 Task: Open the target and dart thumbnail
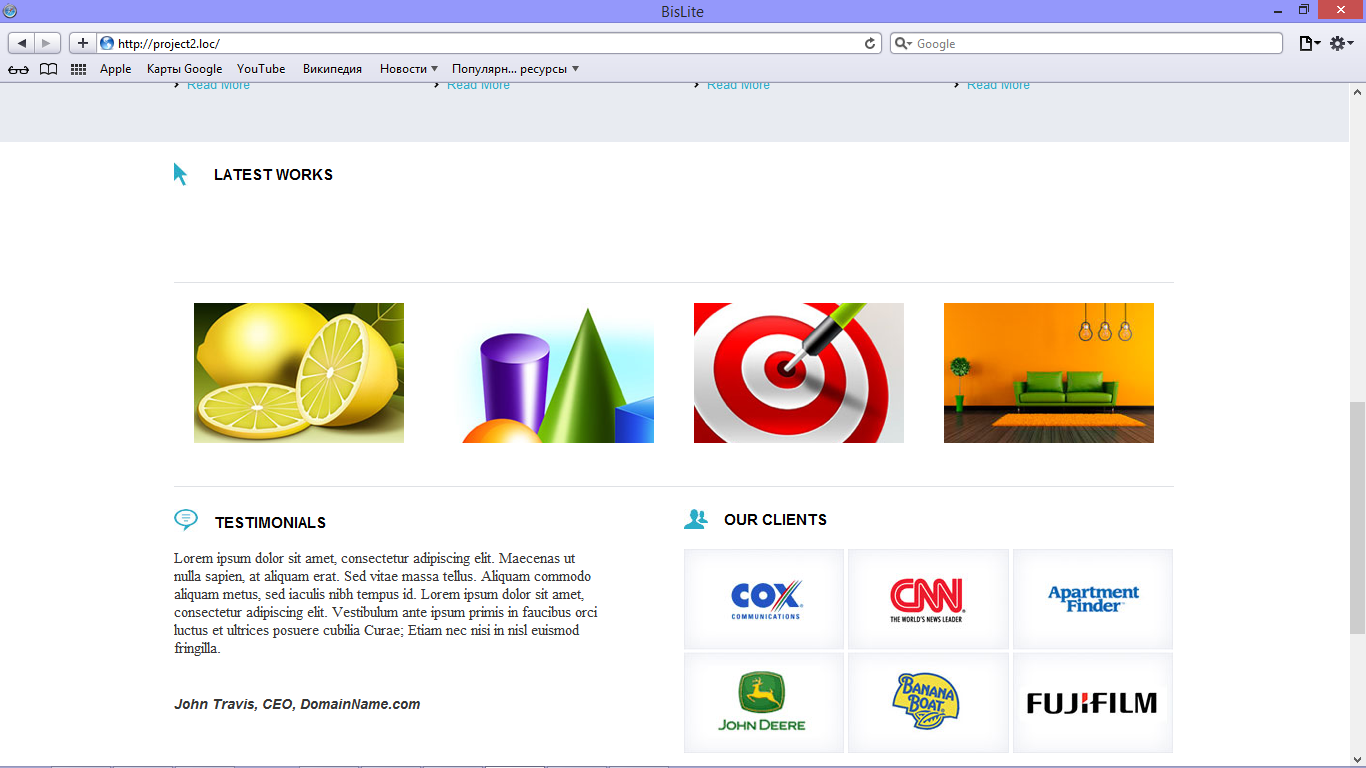click(799, 373)
